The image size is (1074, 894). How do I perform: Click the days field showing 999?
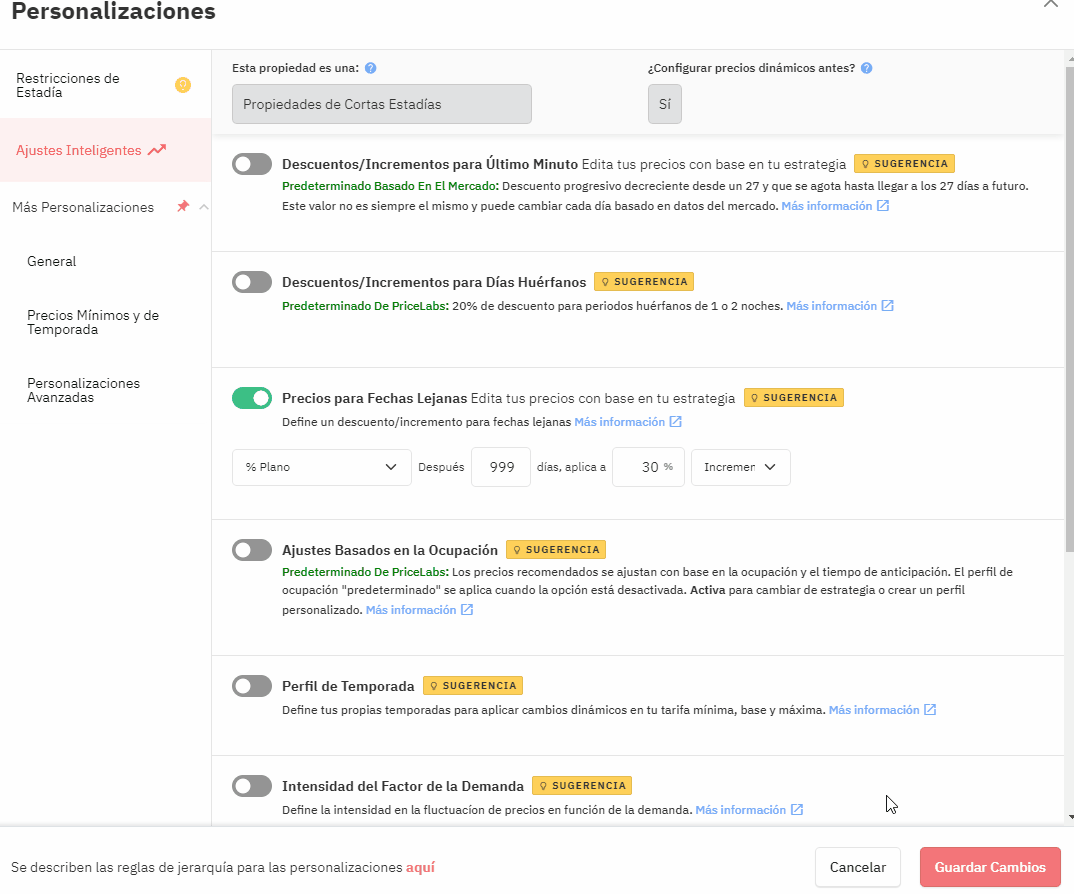[501, 467]
